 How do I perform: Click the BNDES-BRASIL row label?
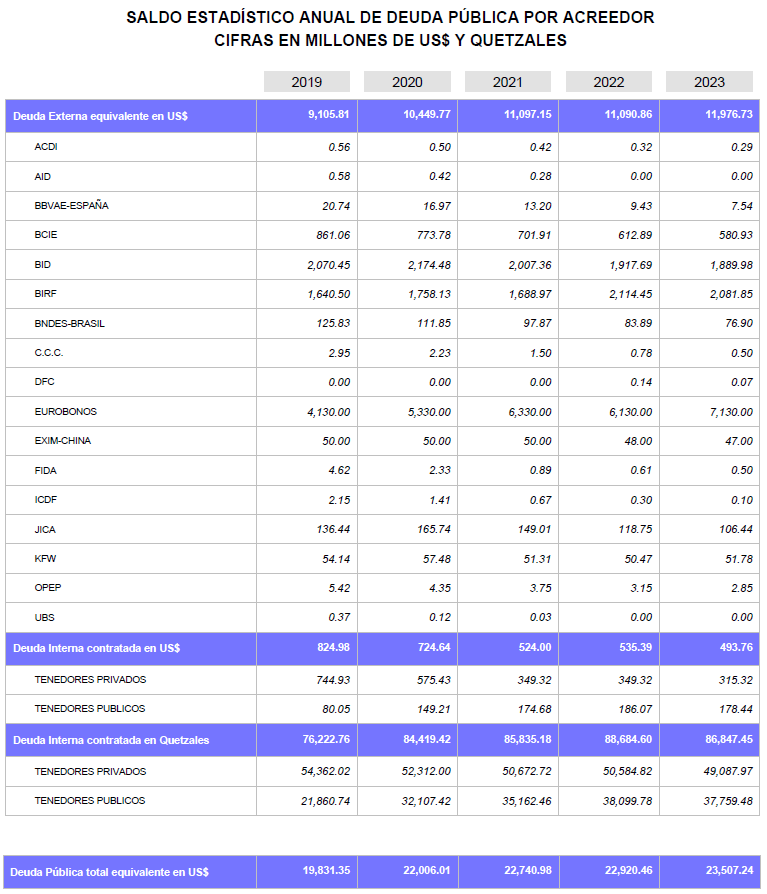pyautogui.click(x=69, y=324)
